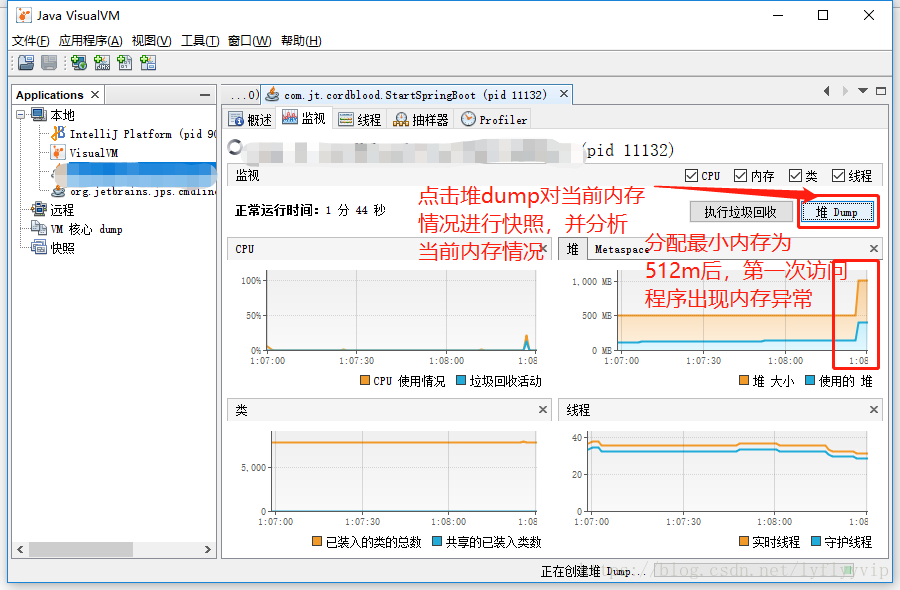Open the 帮助(H) menu
The width and height of the screenshot is (900, 590).
click(301, 41)
